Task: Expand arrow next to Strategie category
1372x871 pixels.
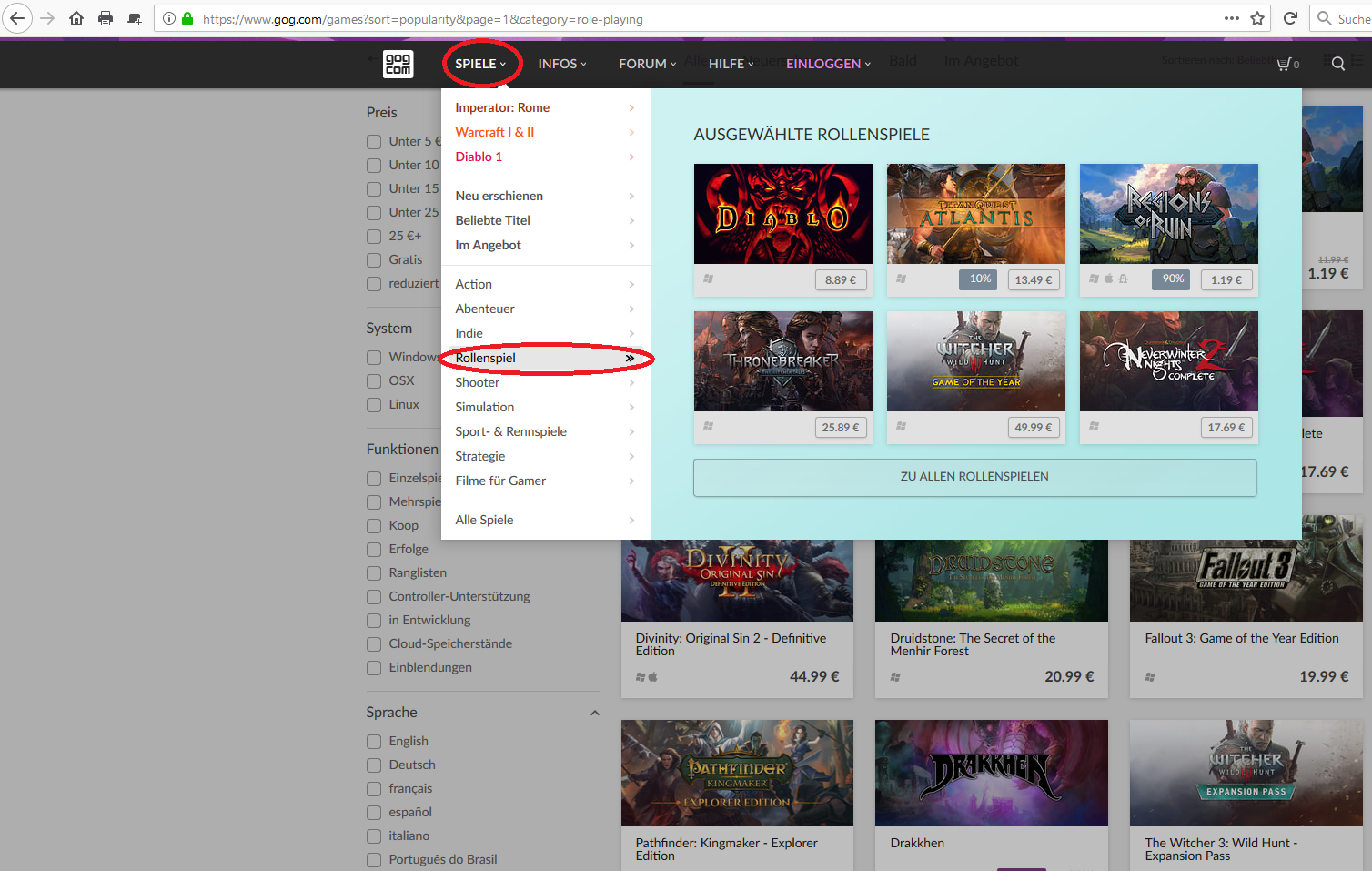Action: [631, 456]
